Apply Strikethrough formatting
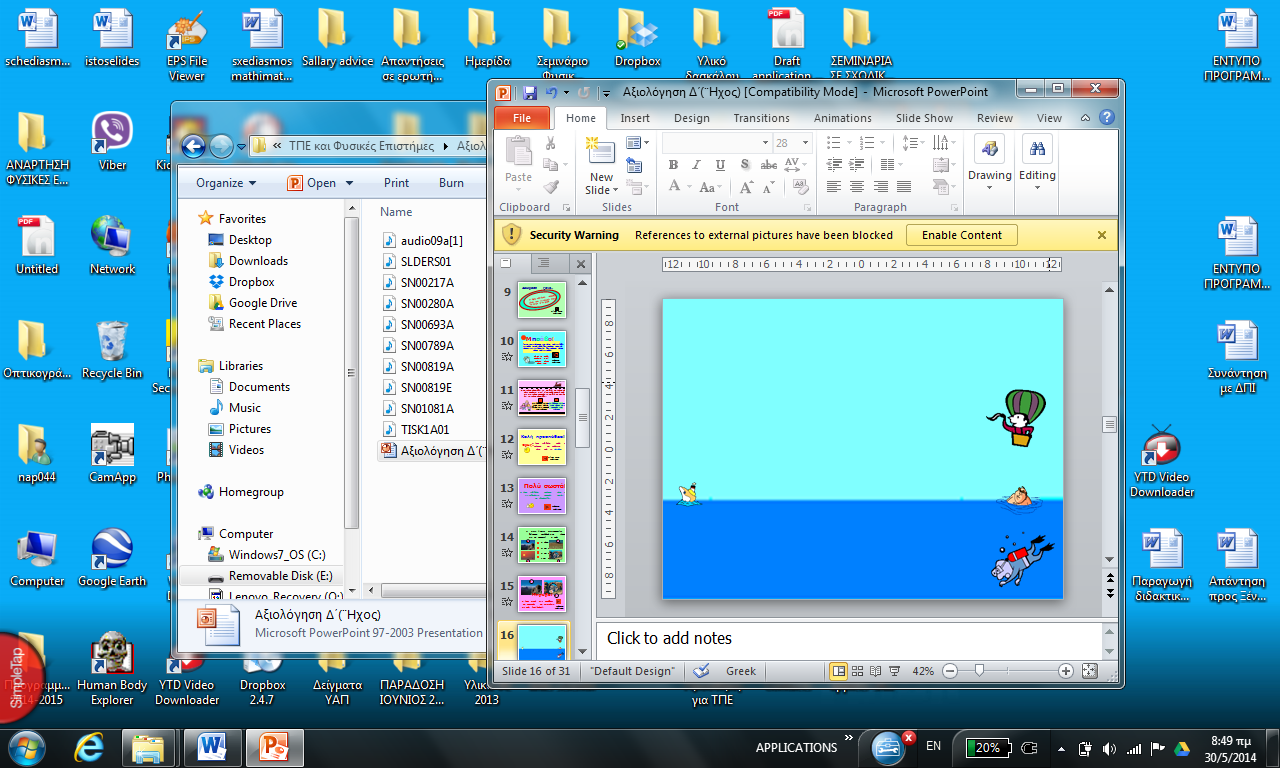The image size is (1280, 768). pos(768,165)
